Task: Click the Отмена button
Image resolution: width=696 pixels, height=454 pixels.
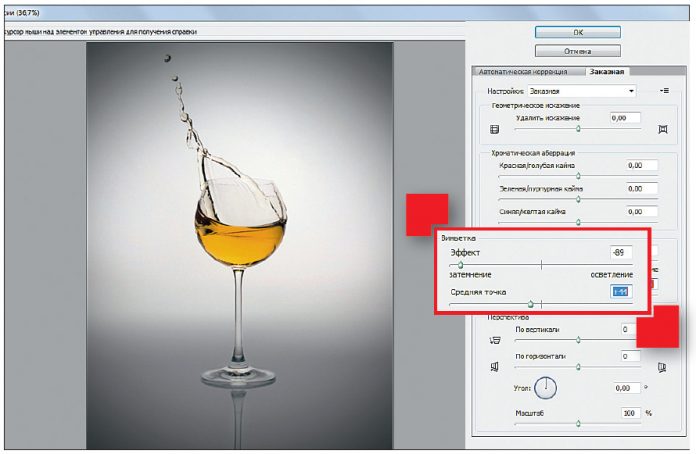Action: 577,50
